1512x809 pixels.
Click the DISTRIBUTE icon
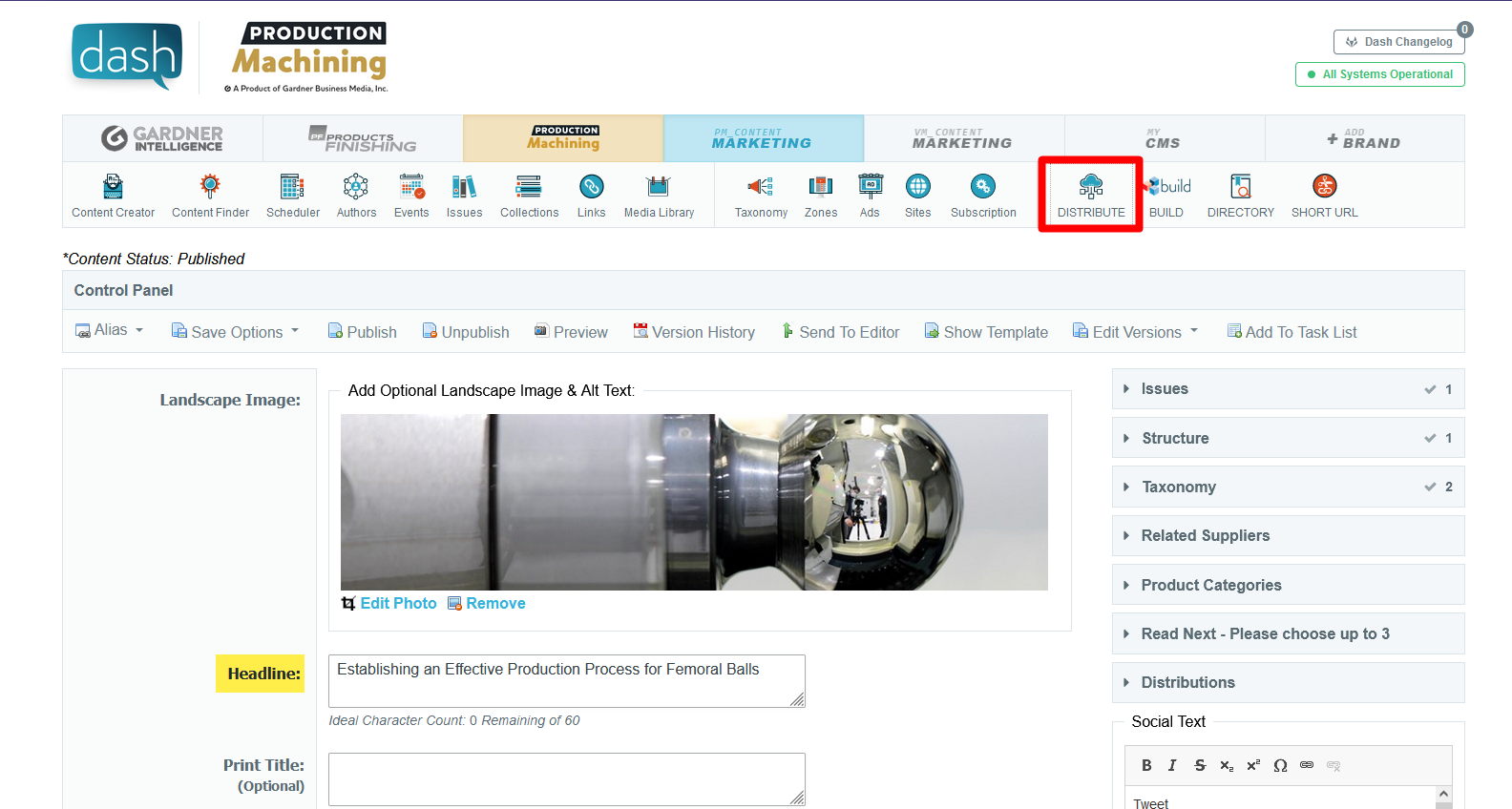(1090, 196)
